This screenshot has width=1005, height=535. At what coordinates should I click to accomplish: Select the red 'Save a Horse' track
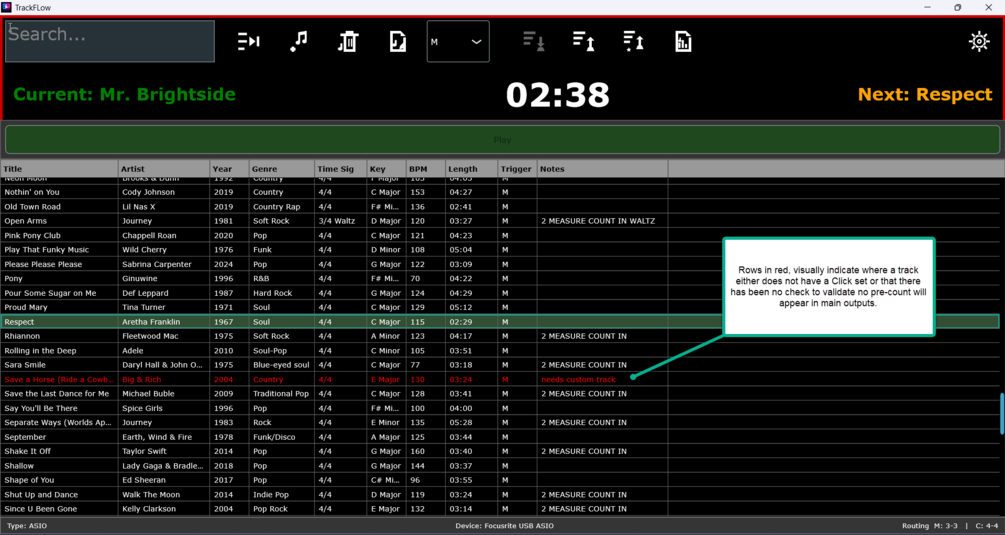pyautogui.click(x=59, y=379)
